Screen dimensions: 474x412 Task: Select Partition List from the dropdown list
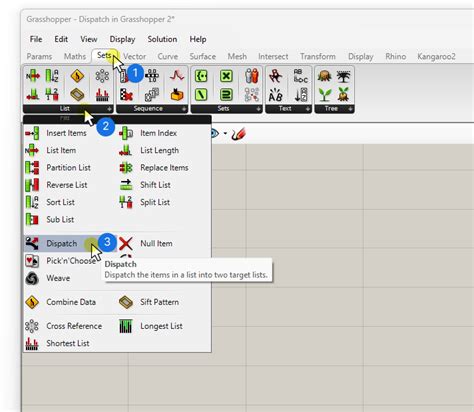[x=69, y=168]
